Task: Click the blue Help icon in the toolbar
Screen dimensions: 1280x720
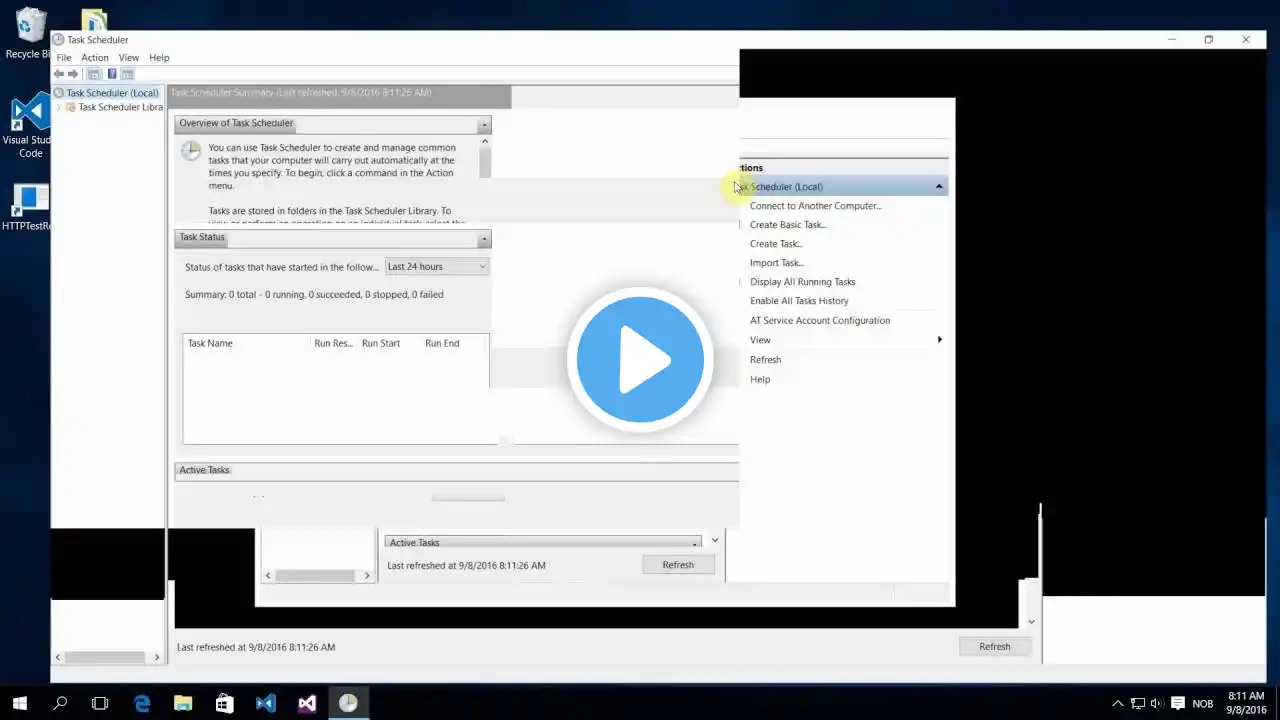Action: (x=112, y=74)
